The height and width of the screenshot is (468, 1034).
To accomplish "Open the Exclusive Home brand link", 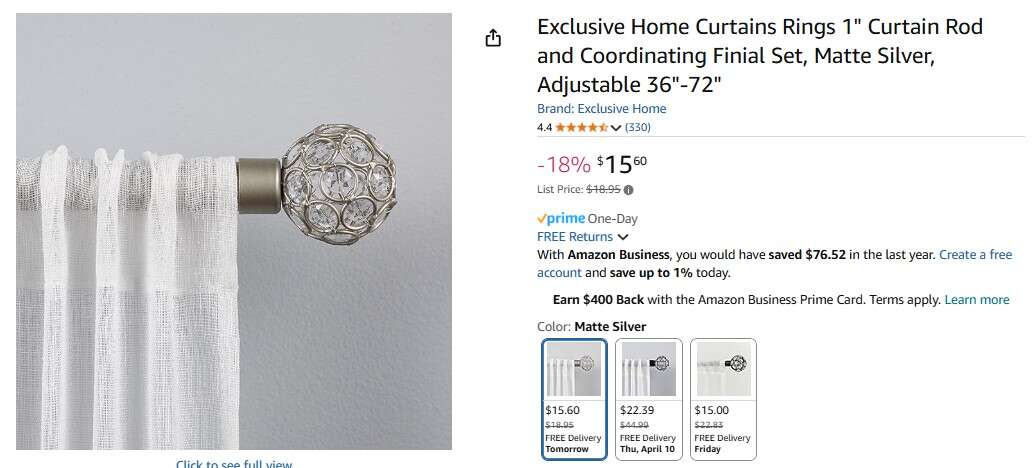I will coord(601,109).
